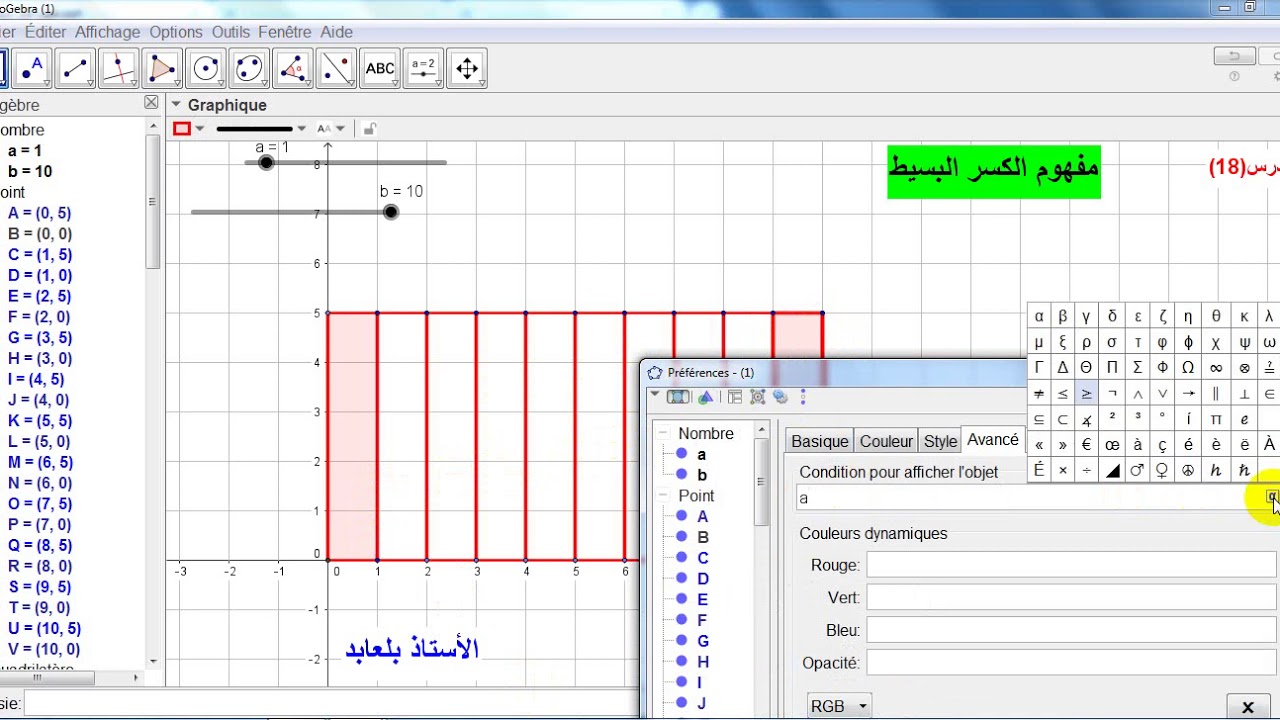Select the Angle tool
Viewport: 1280px width, 720px height.
pos(293,68)
